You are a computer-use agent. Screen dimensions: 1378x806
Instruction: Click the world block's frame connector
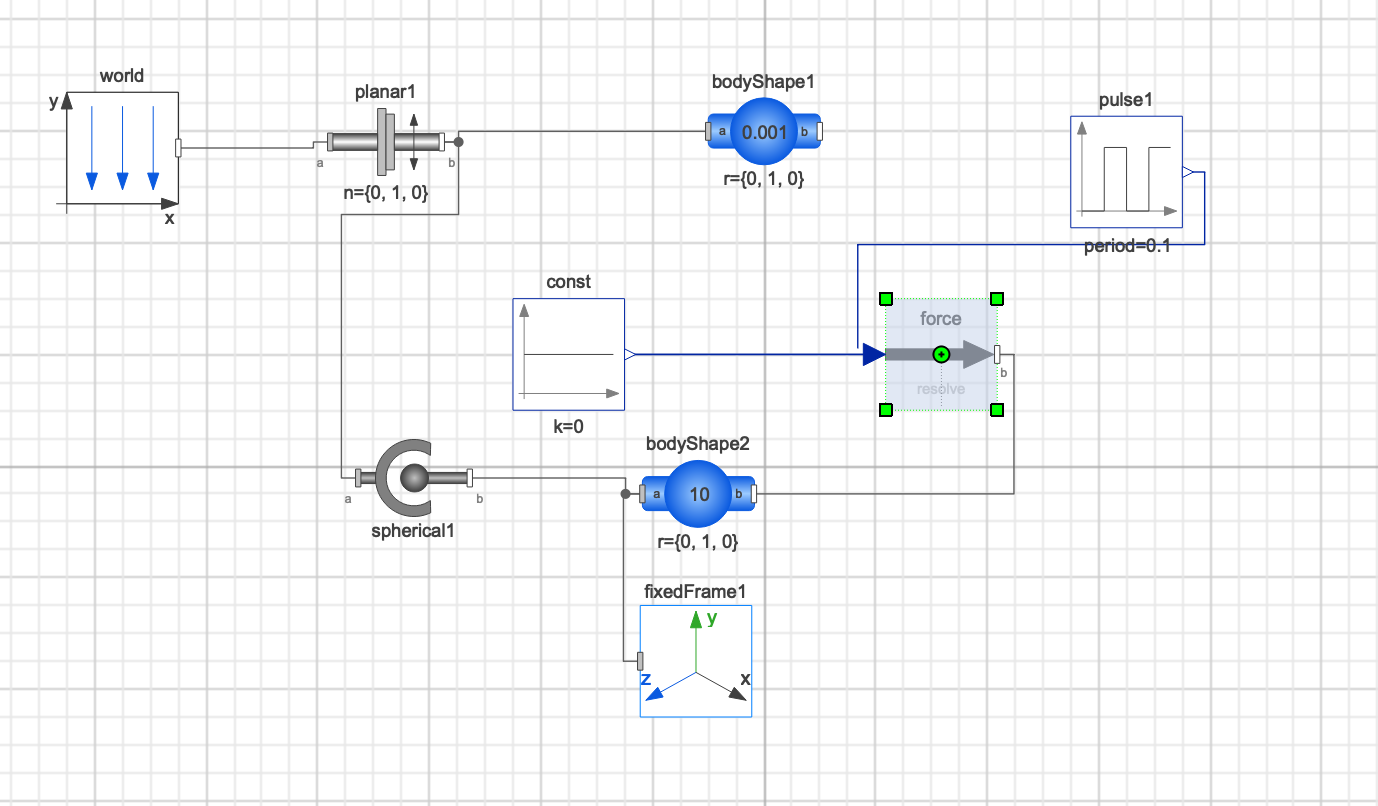click(178, 148)
